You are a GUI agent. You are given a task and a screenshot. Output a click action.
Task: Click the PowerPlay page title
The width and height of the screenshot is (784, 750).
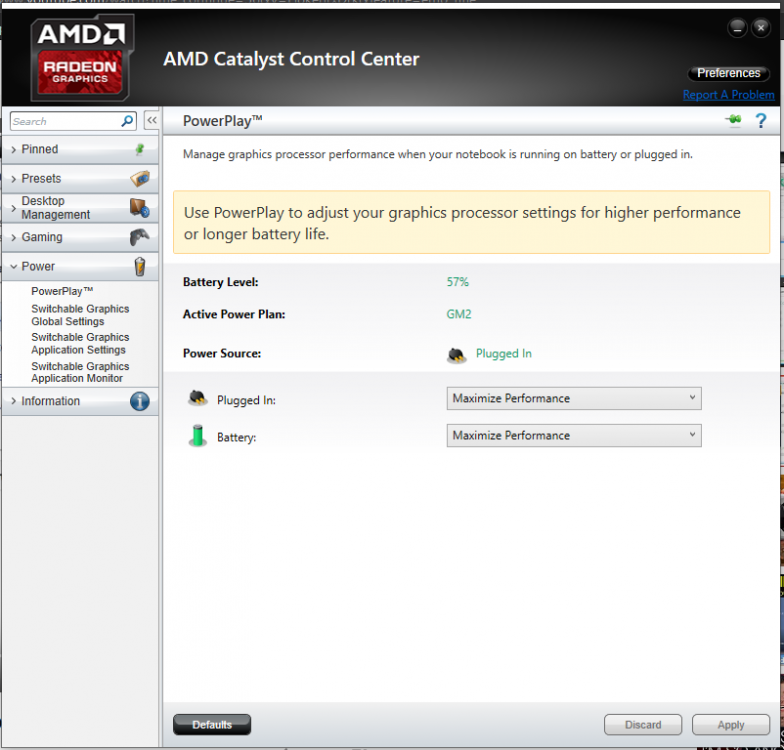click(222, 120)
